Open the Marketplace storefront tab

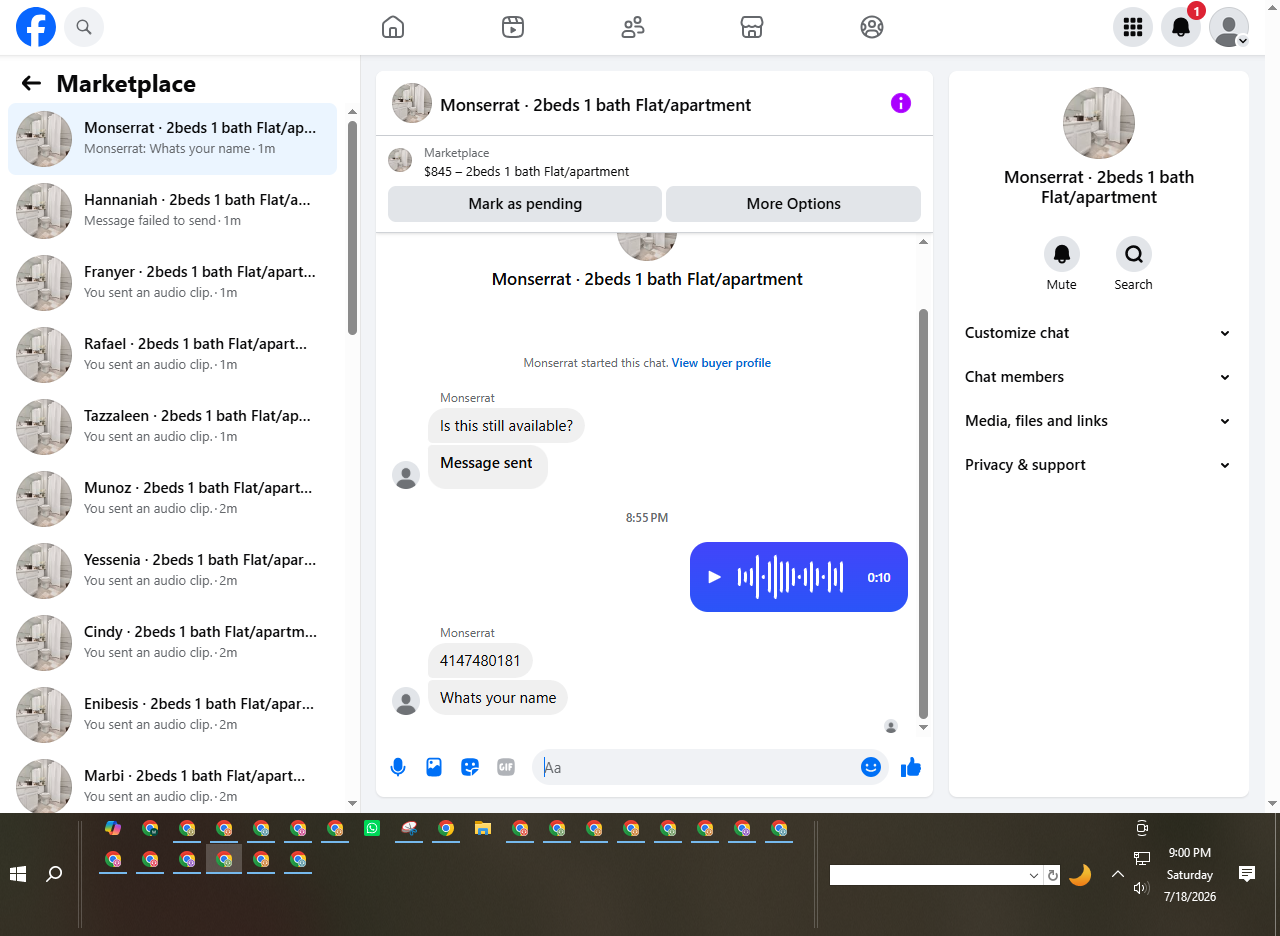pos(752,27)
